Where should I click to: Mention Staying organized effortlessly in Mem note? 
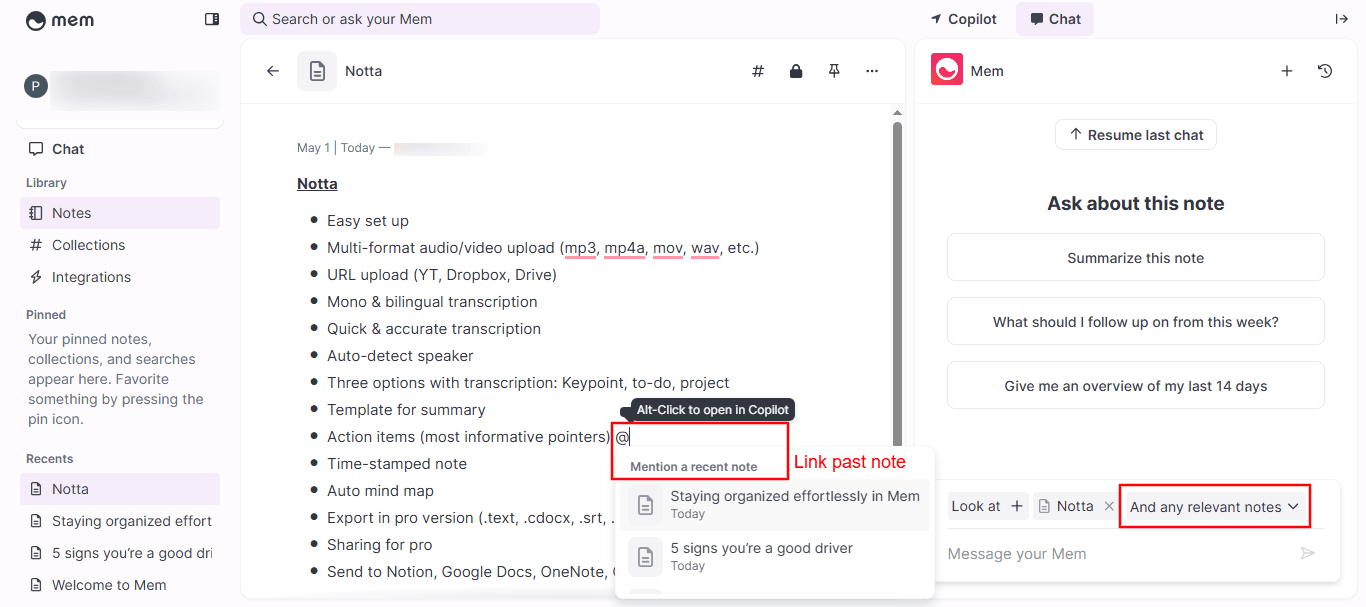click(775, 505)
